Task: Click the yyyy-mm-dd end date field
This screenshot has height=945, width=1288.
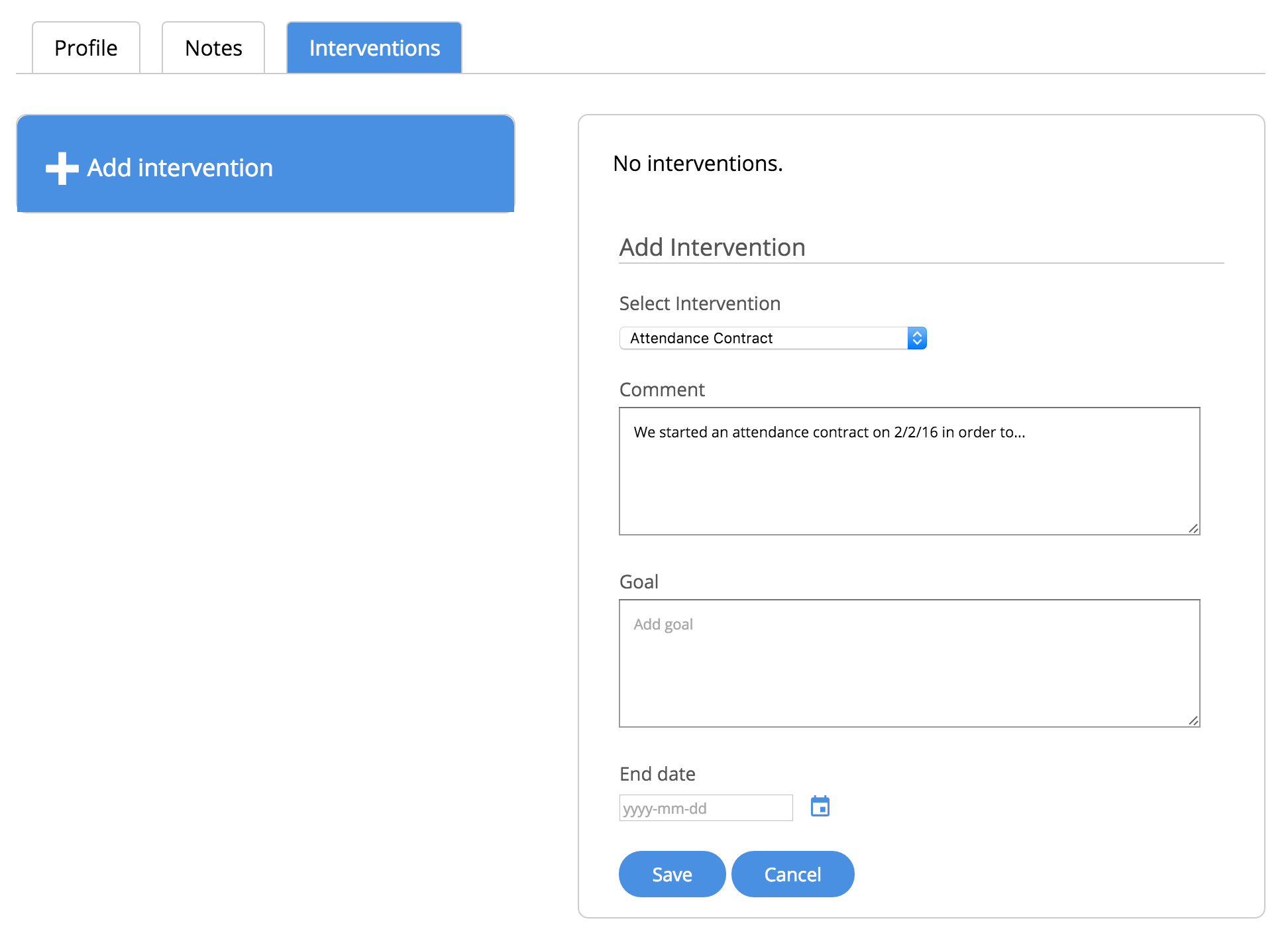Action: click(x=705, y=808)
